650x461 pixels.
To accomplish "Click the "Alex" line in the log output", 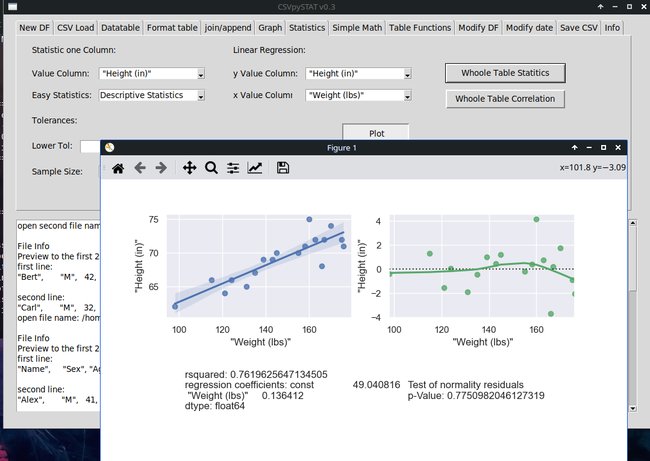I will pyautogui.click(x=58, y=400).
